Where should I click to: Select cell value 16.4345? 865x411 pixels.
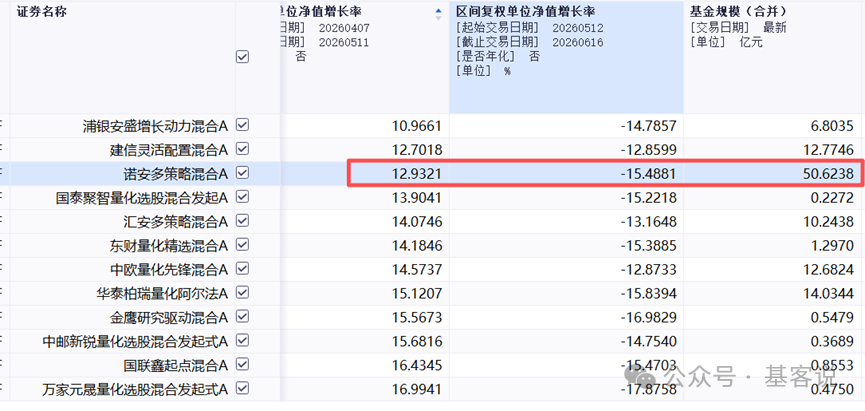[x=417, y=366]
